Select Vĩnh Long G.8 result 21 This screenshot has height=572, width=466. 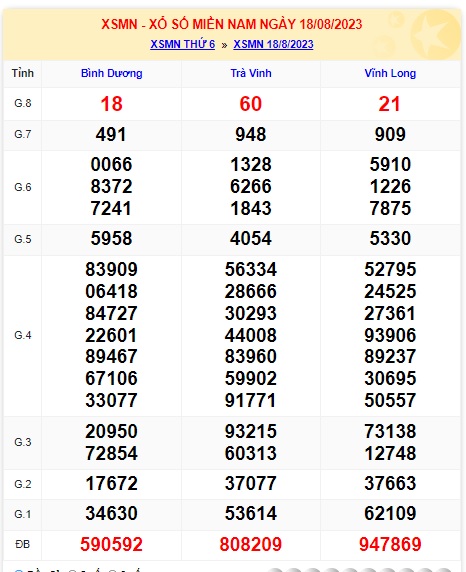(389, 104)
